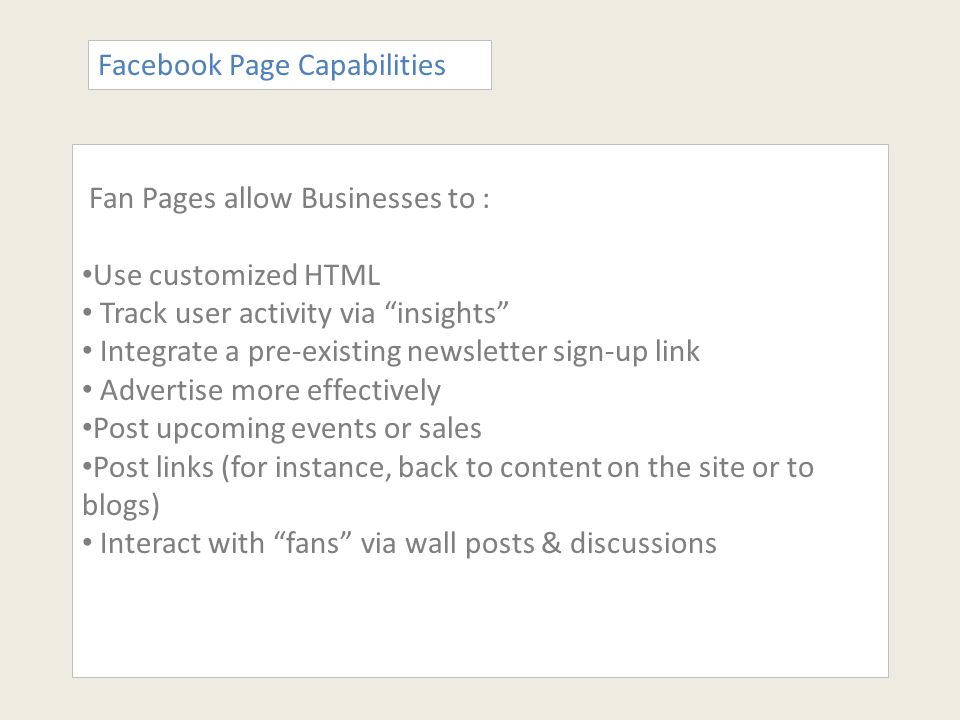Click the Post upcoming events or sales bullet
This screenshot has width=960, height=720.
point(282,429)
